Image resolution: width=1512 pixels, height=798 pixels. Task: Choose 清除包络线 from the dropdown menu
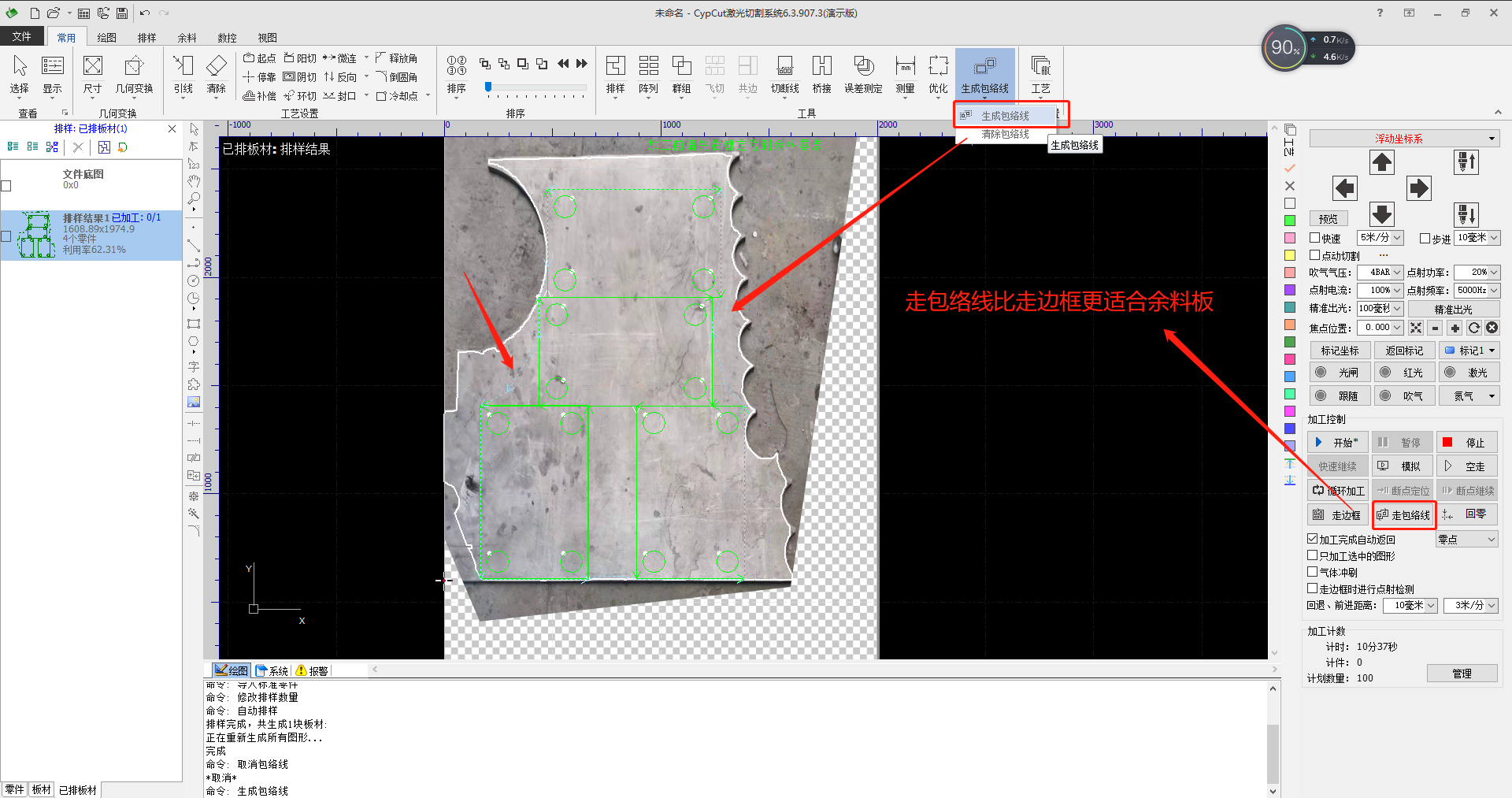coord(1005,135)
